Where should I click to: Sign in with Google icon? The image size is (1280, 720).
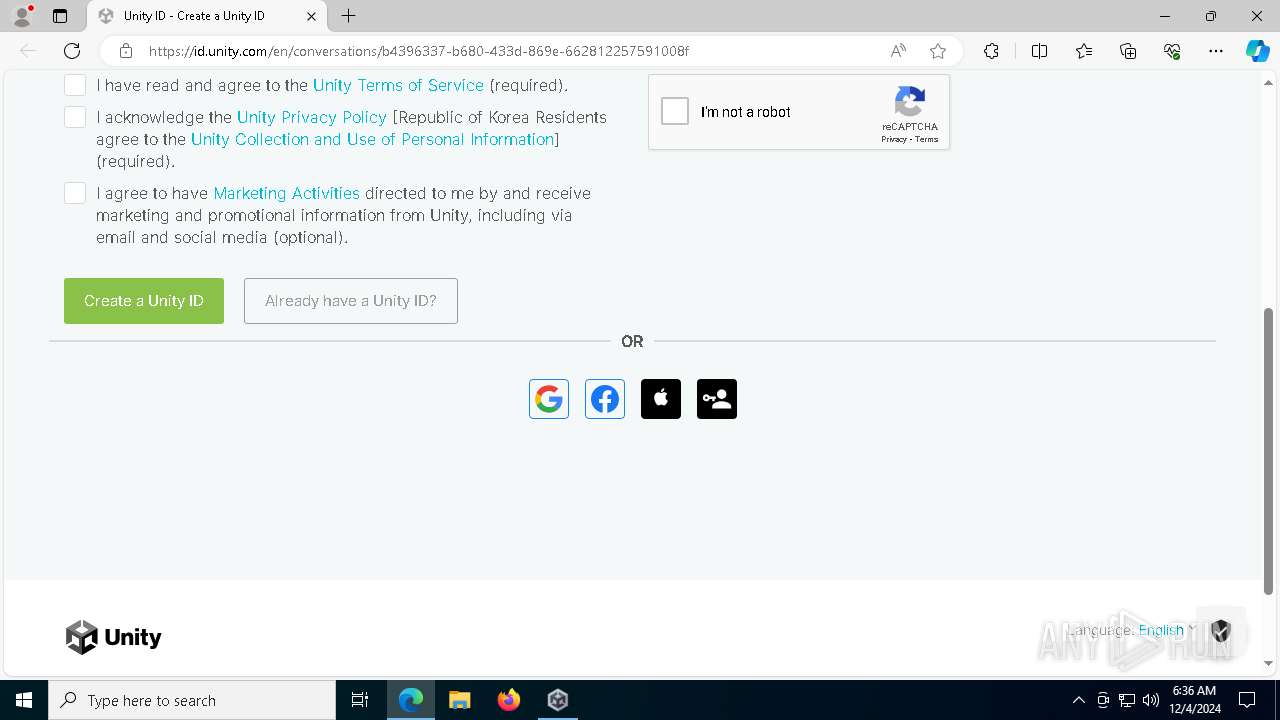(549, 399)
